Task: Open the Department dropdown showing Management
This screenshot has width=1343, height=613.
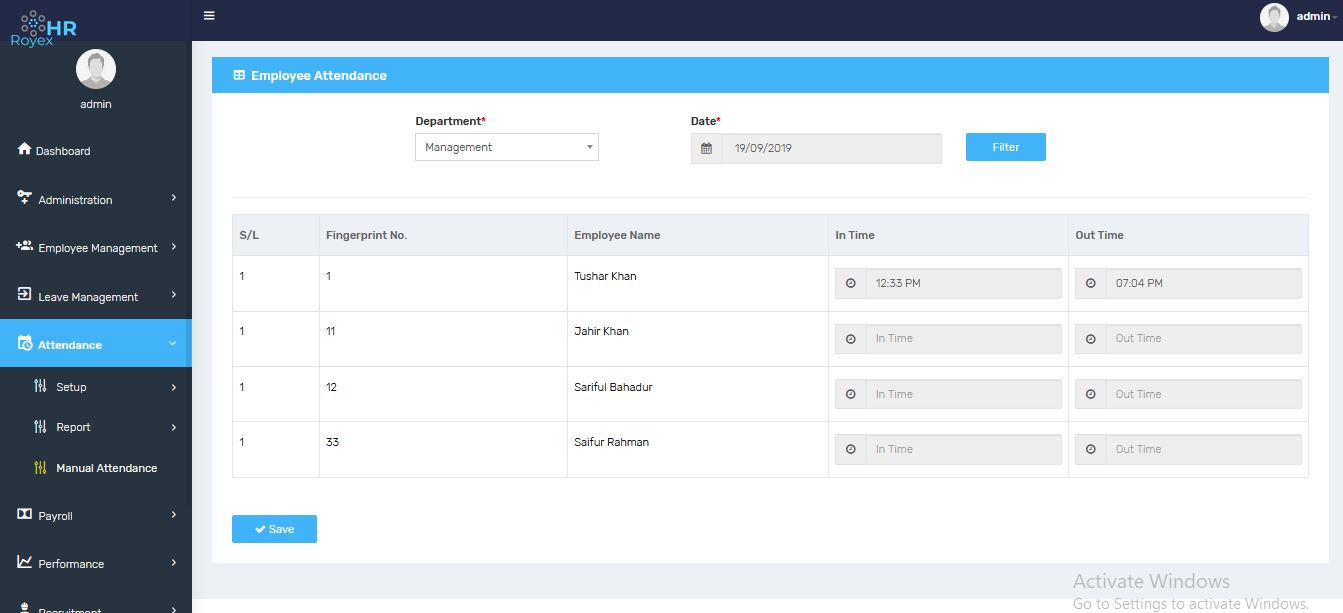Action: coord(507,147)
